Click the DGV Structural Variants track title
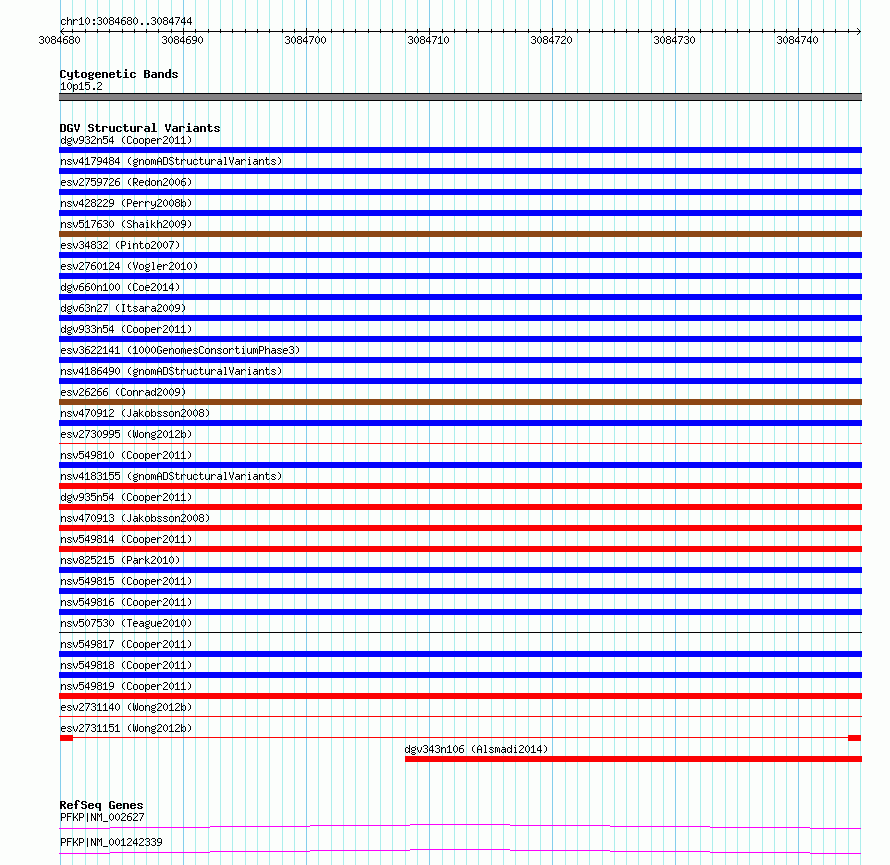This screenshot has width=890, height=865. [140, 128]
